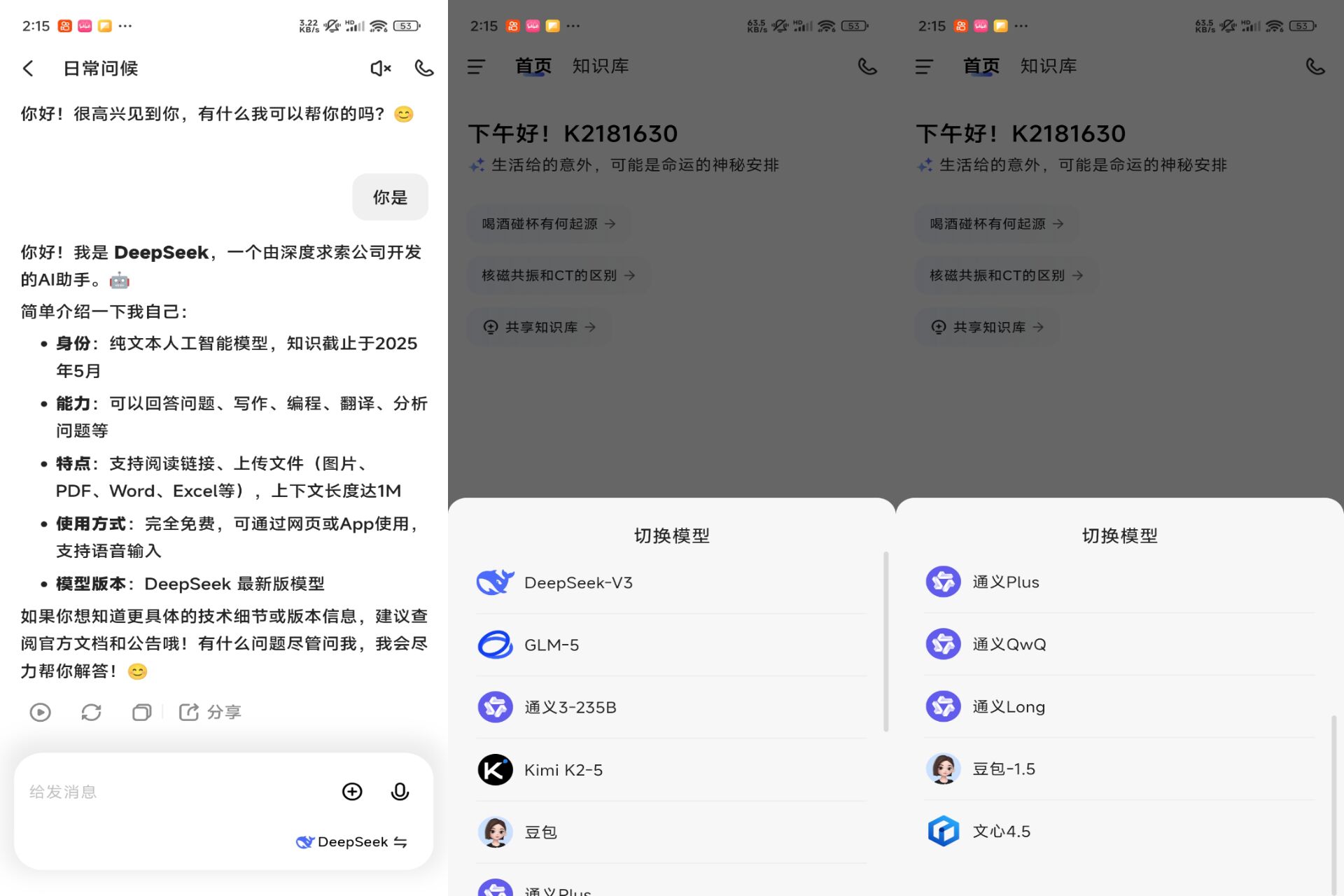Tap the 豆包 avatar icon
The image size is (1344, 896).
click(495, 832)
